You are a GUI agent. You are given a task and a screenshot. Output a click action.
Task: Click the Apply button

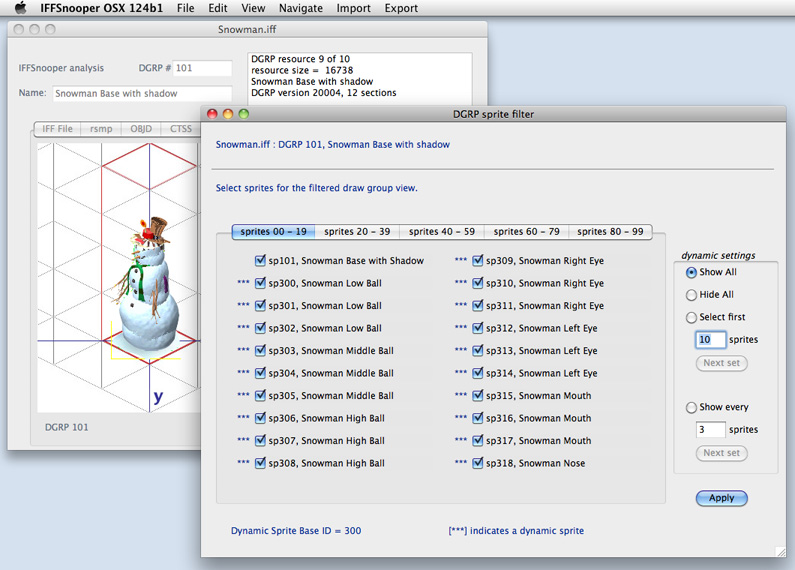click(721, 498)
